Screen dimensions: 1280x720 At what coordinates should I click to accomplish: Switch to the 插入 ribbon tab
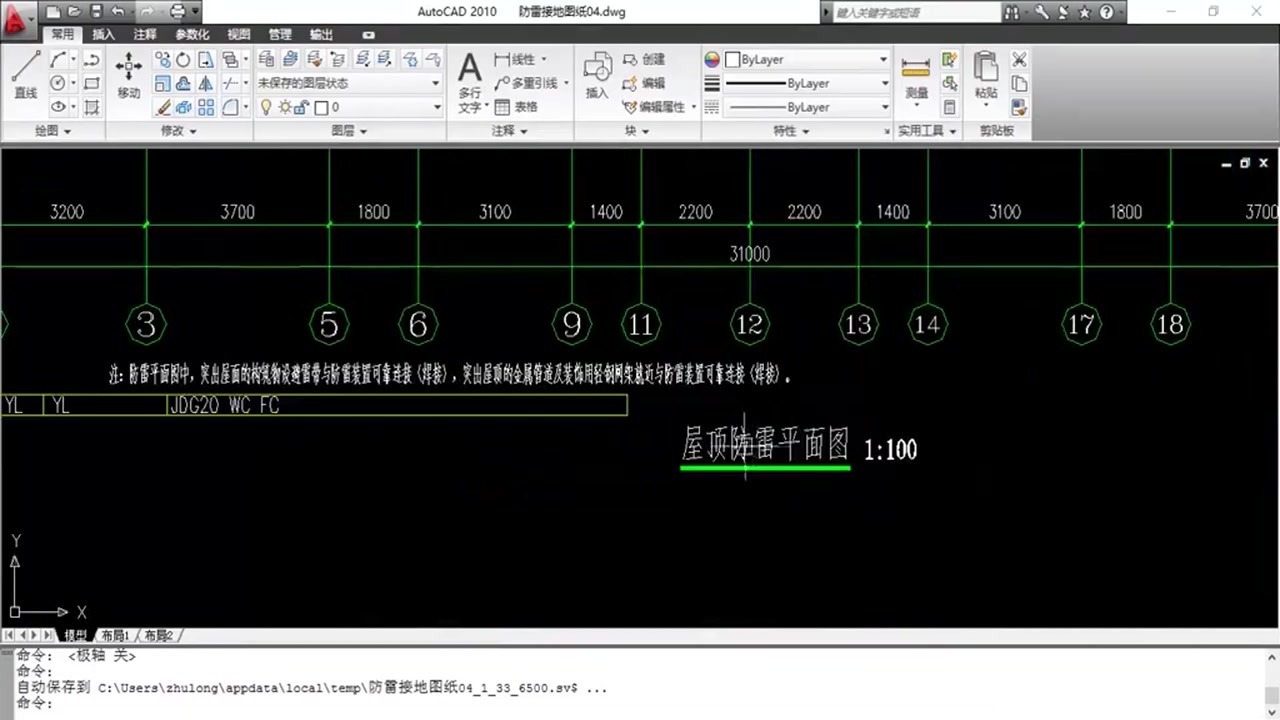pyautogui.click(x=104, y=34)
